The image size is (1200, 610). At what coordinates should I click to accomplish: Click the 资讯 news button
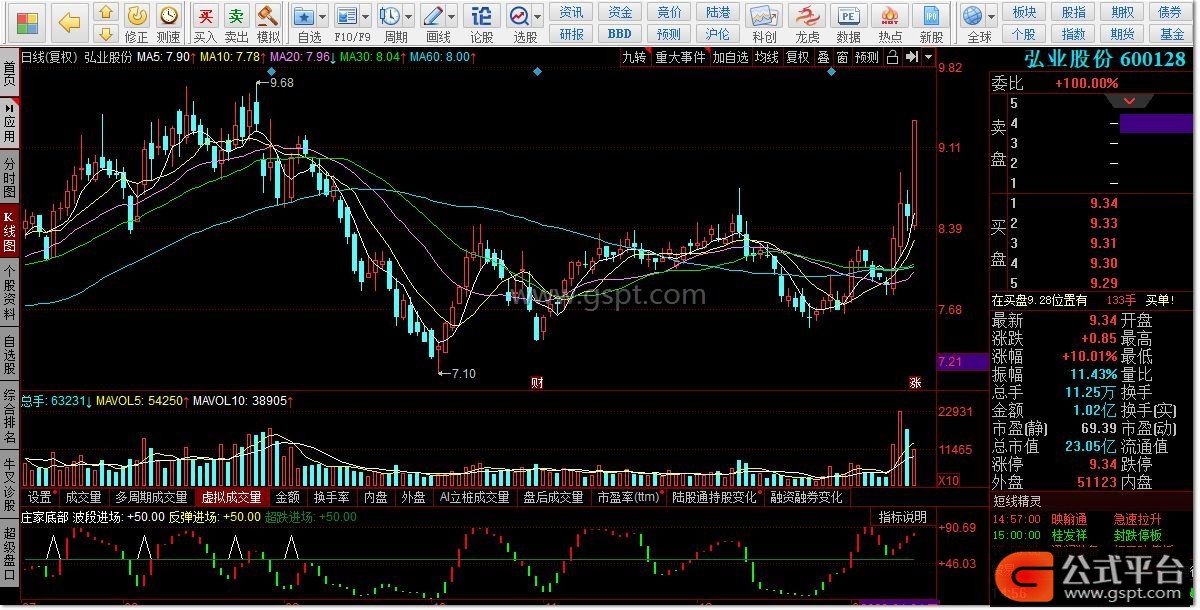click(x=571, y=12)
